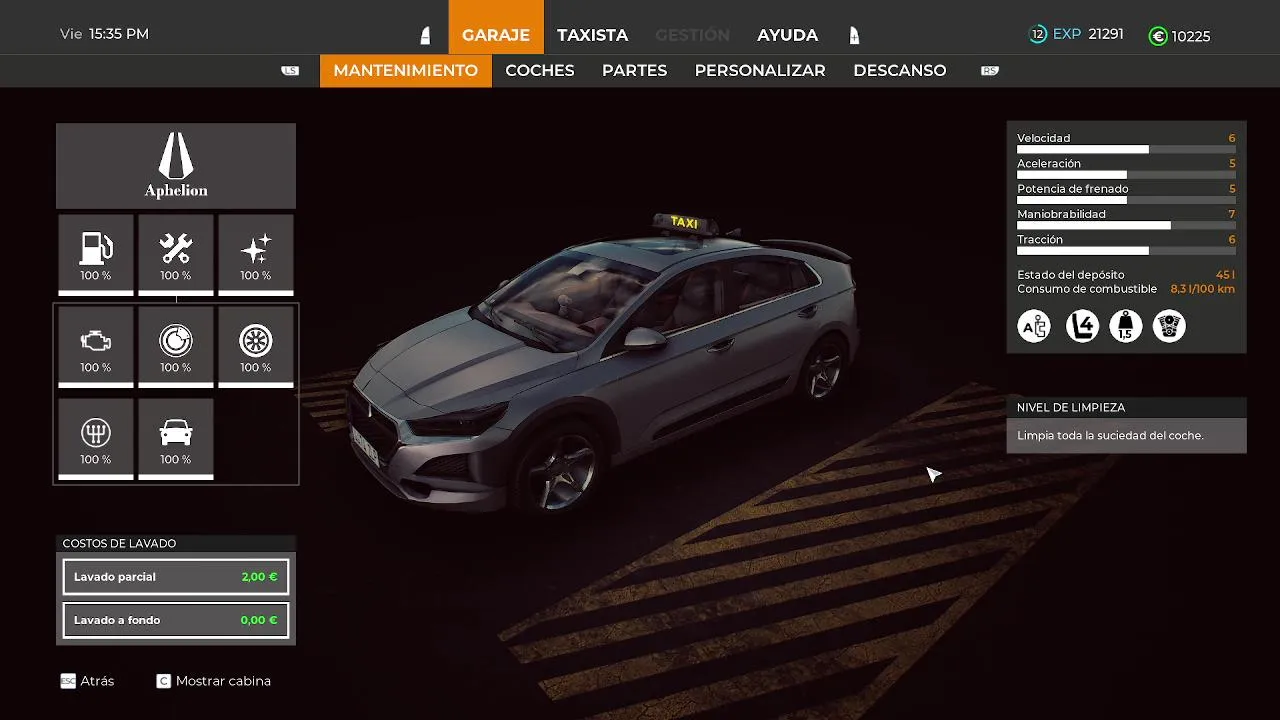Click the euro money icon

1158,36
